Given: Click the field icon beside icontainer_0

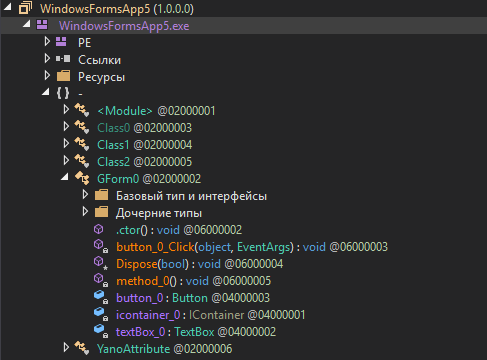Looking at the screenshot, I should coord(101,314).
